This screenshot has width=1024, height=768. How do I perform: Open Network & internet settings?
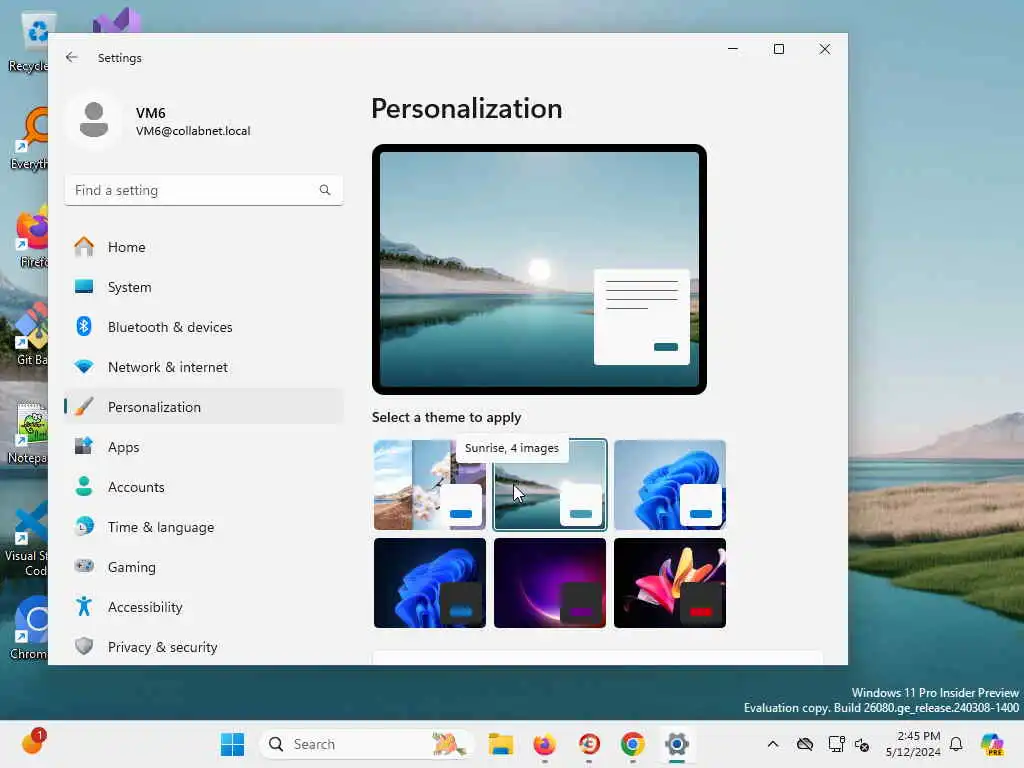(x=204, y=367)
